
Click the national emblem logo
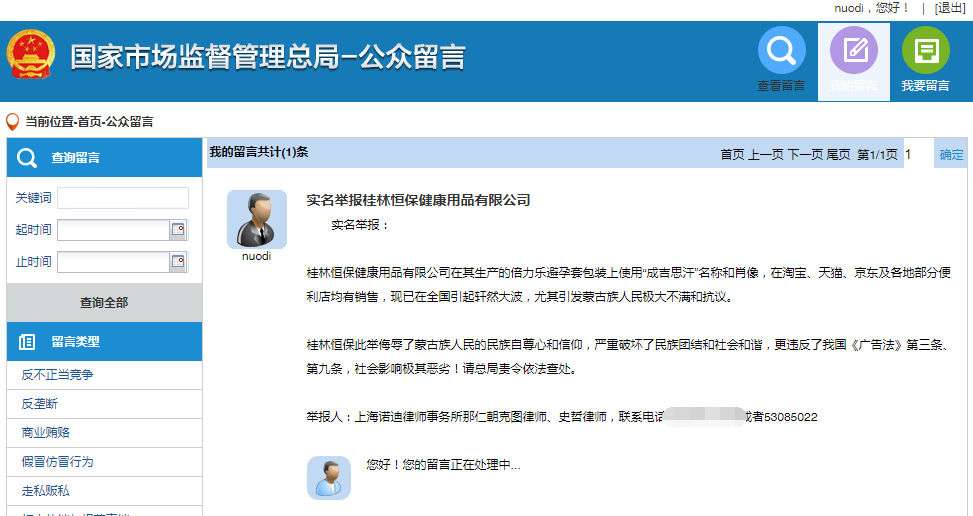pyautogui.click(x=30, y=55)
